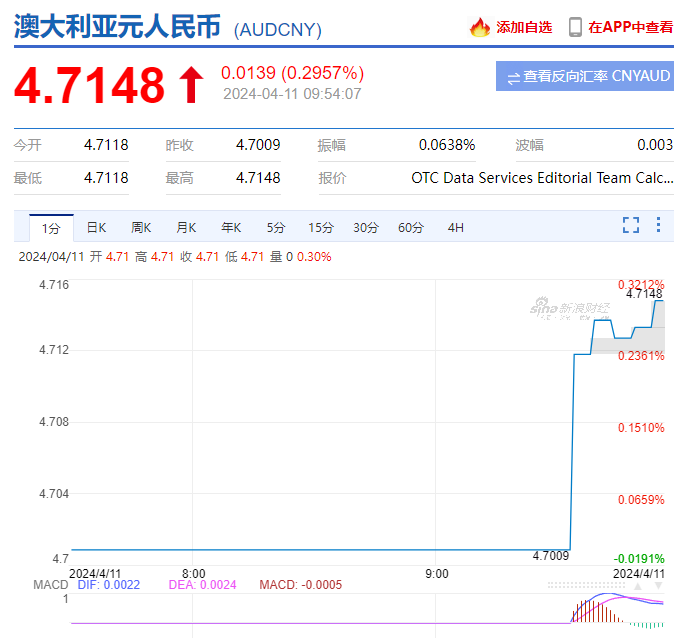
Task: Choose the 15分 interval tab
Action: (x=320, y=228)
